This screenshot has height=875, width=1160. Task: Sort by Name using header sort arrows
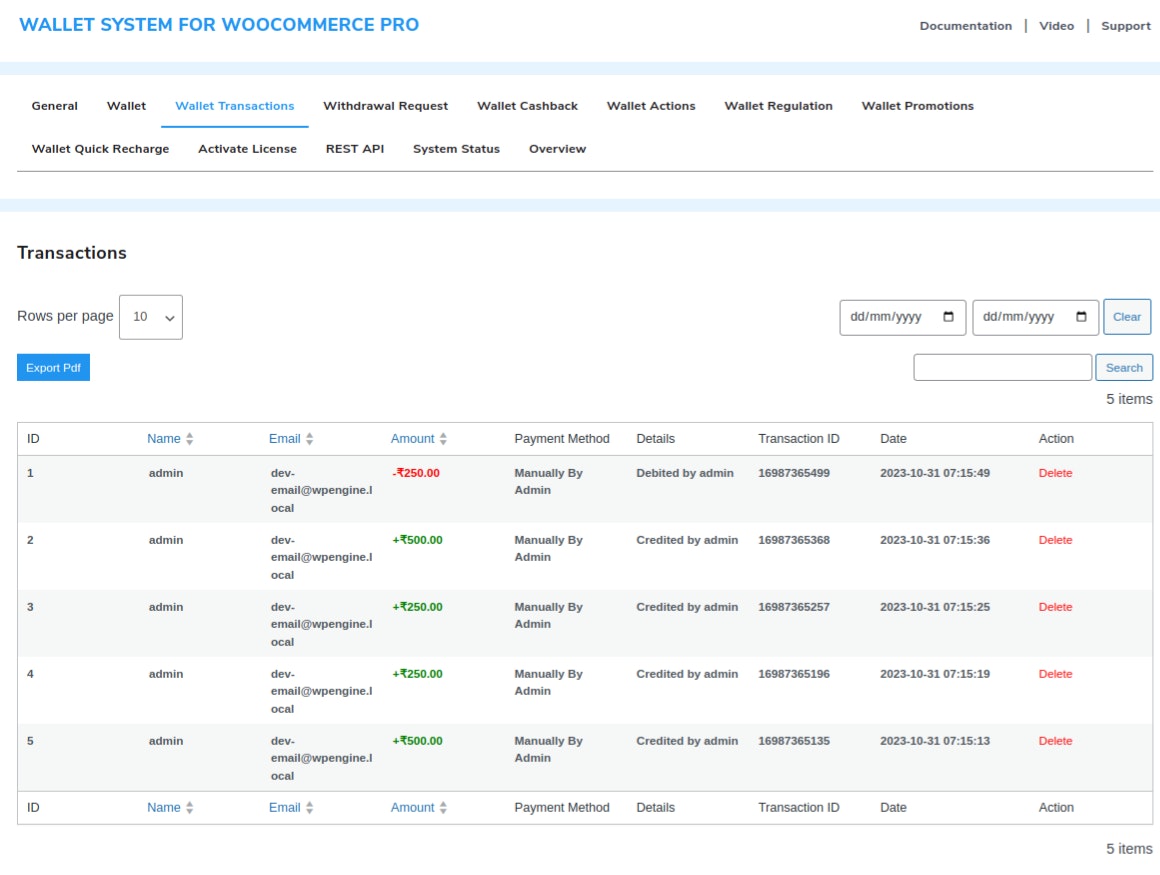(x=189, y=439)
